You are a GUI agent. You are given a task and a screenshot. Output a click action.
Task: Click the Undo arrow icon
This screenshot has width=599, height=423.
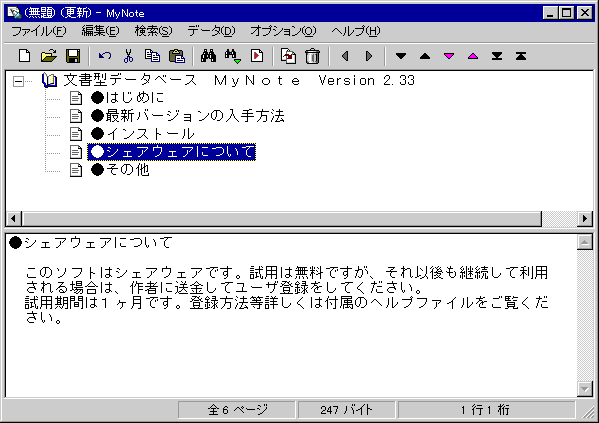pos(105,56)
